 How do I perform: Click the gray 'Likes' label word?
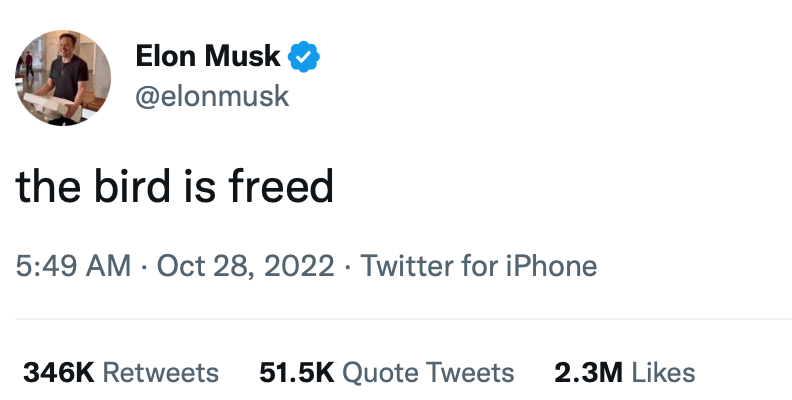click(x=664, y=373)
